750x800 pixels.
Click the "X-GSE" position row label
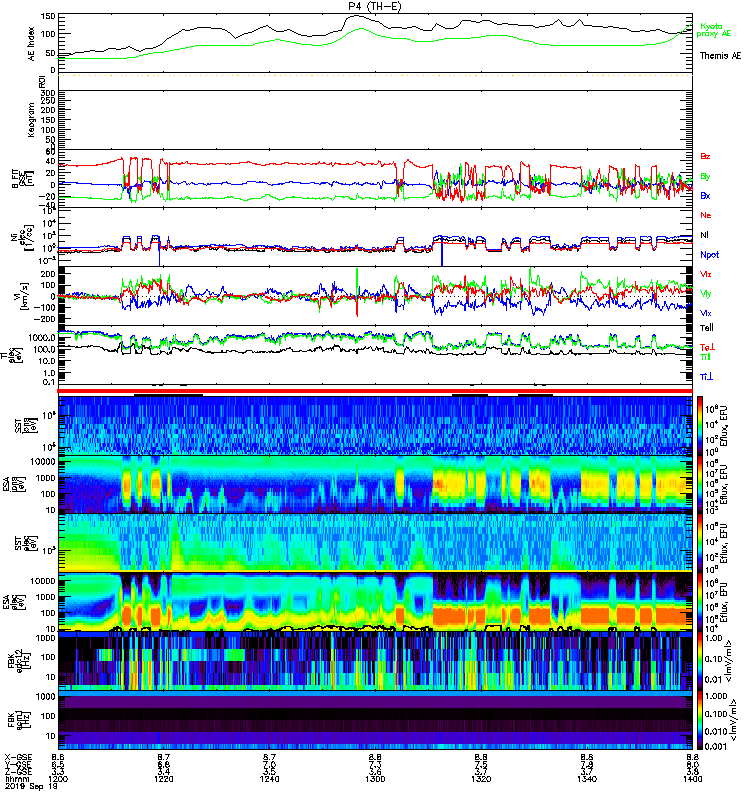18,758
